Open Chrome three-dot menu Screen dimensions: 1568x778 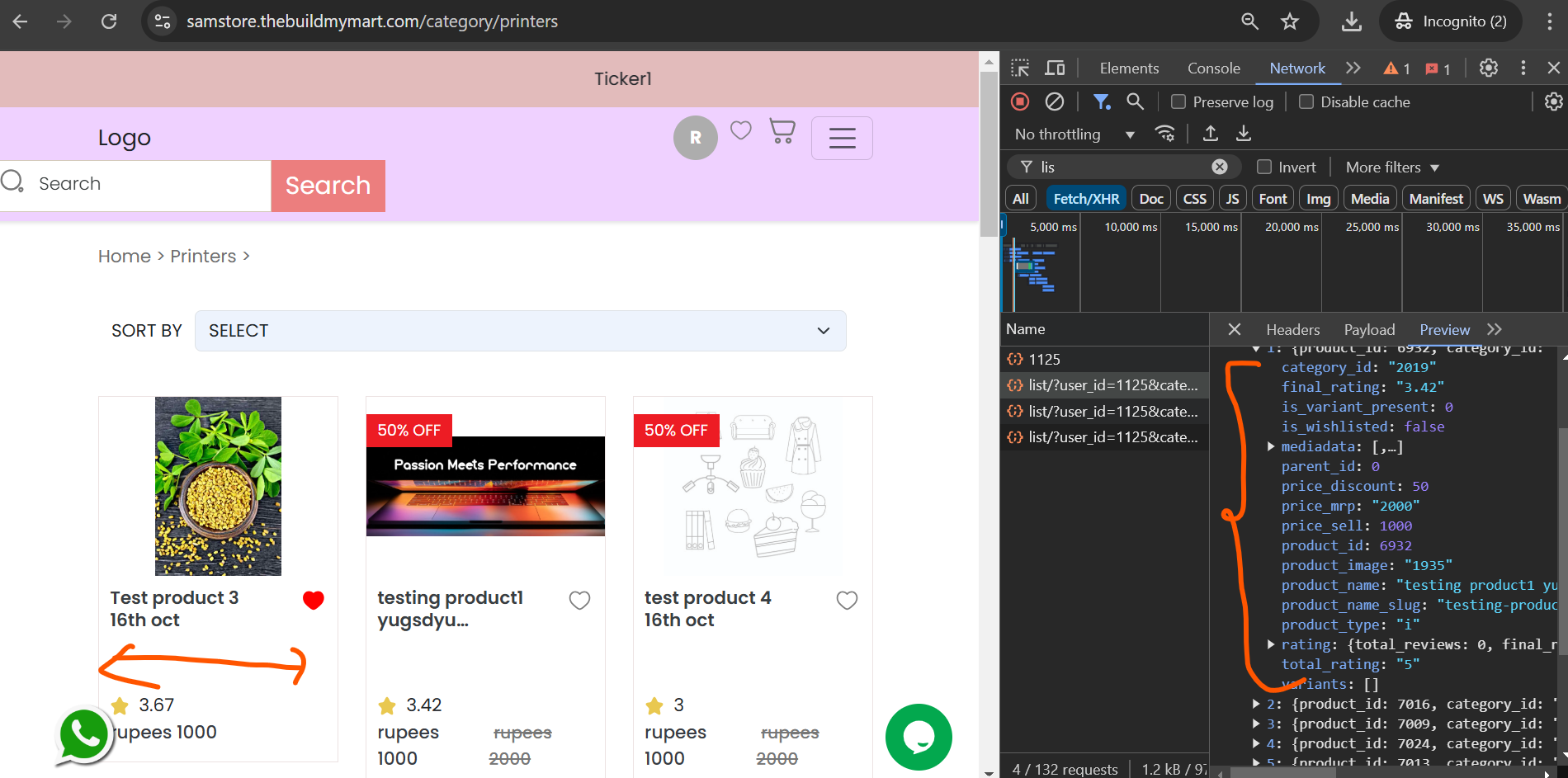(x=1550, y=21)
